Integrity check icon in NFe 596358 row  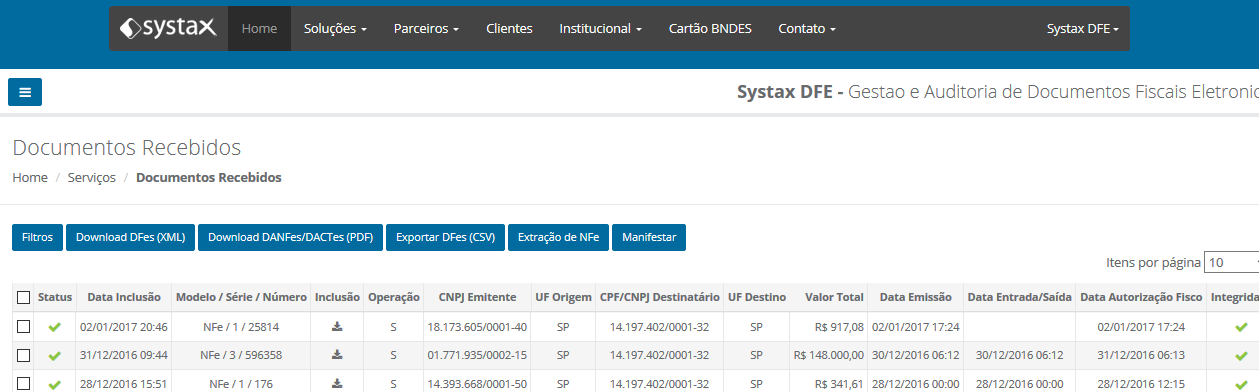tap(1241, 355)
